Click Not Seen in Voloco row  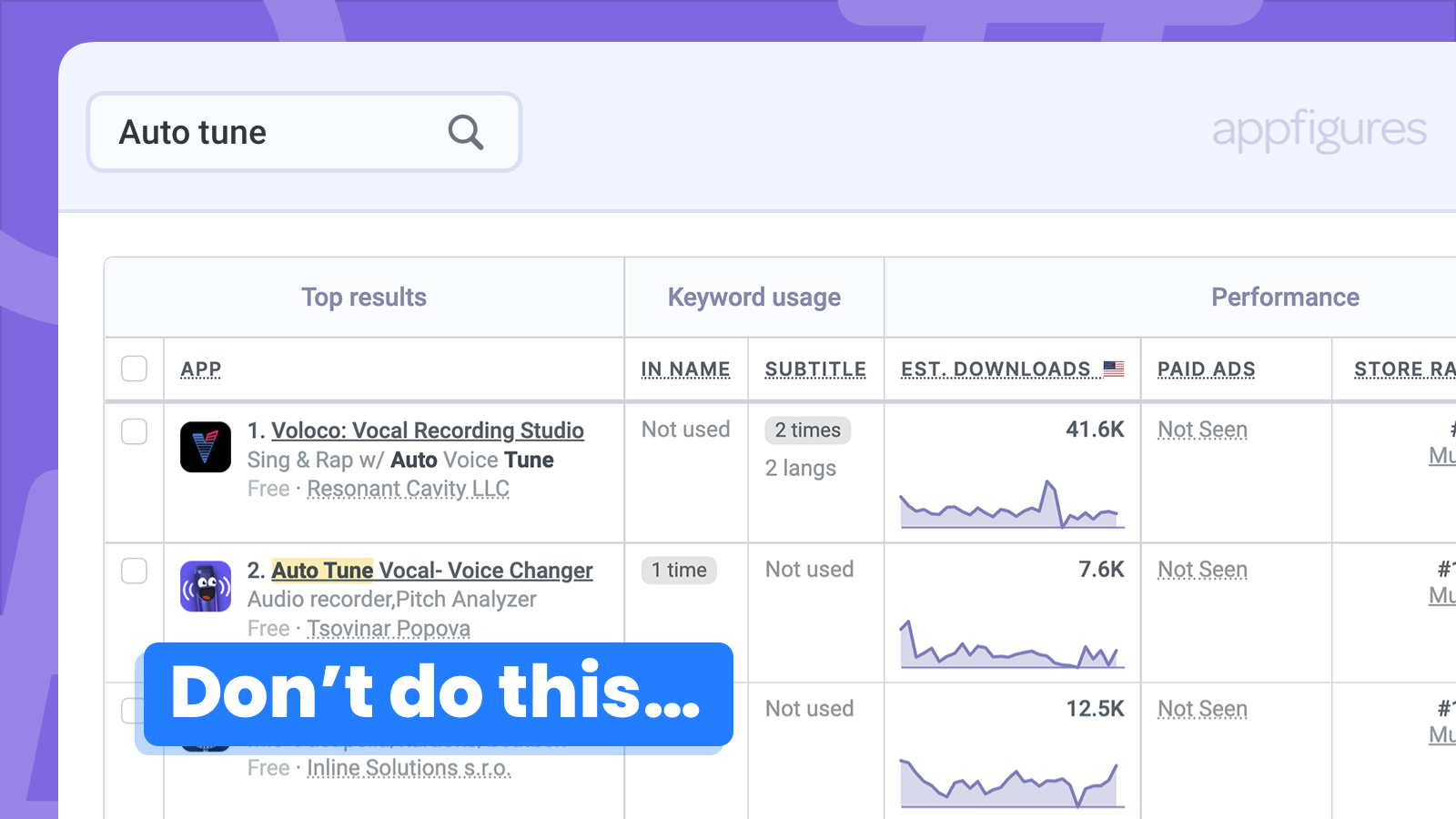point(1202,430)
